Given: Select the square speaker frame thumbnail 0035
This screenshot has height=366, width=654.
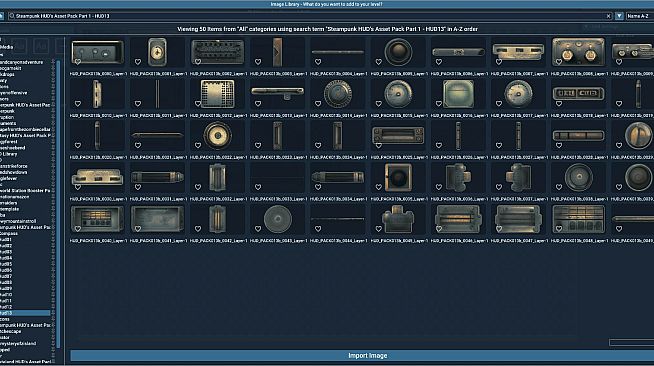Looking at the screenshot, I should coord(398,178).
